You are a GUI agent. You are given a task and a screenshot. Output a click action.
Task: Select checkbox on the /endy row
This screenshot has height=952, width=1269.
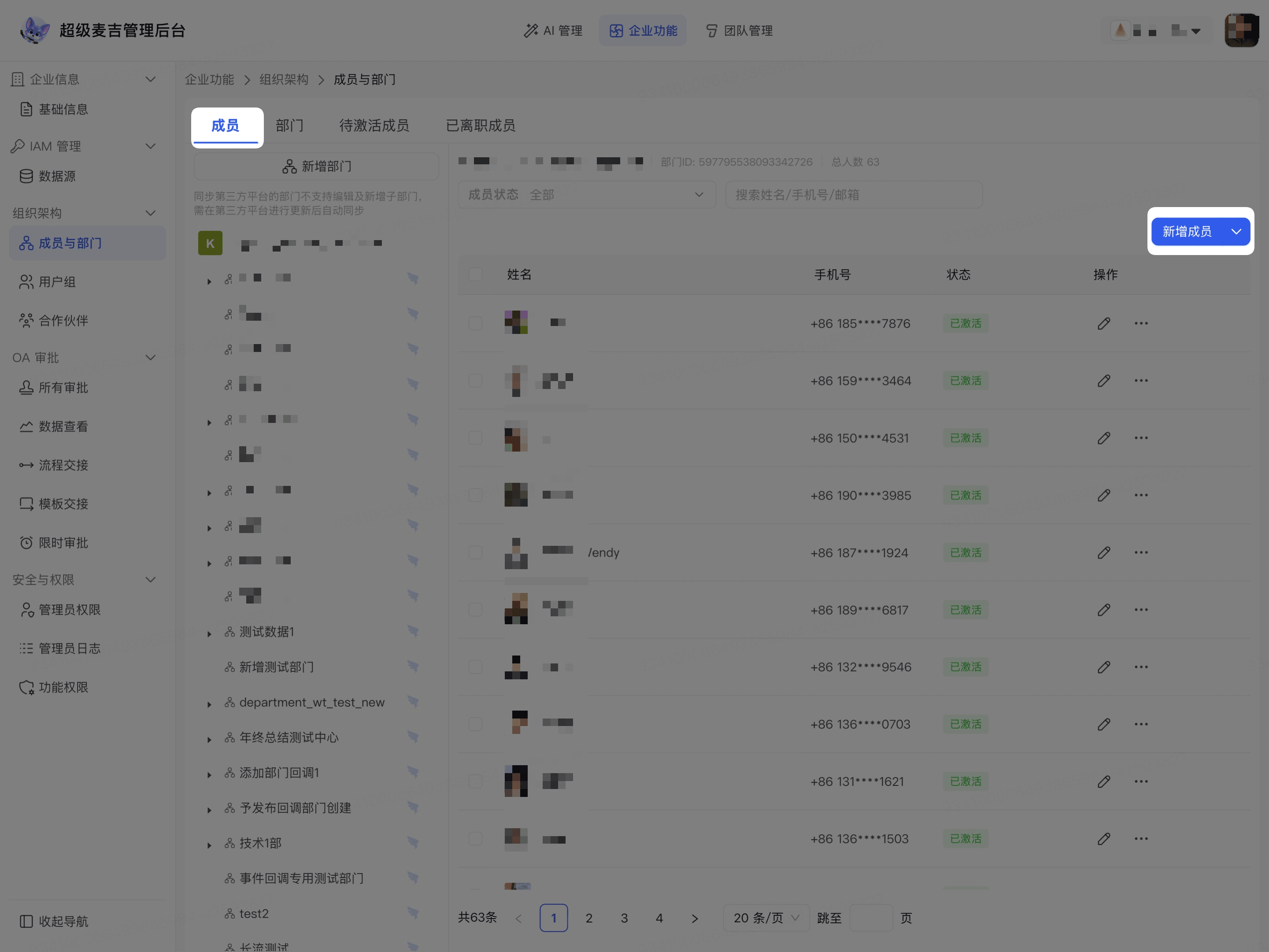[x=475, y=552]
